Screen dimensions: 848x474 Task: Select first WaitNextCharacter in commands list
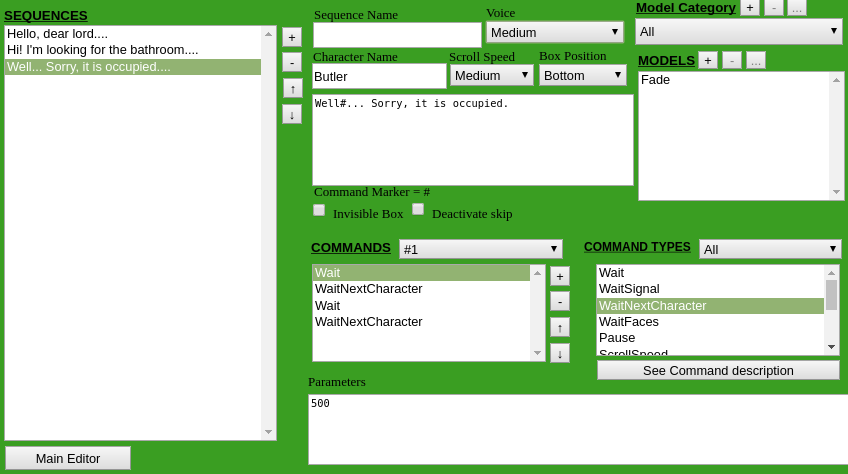click(x=421, y=289)
